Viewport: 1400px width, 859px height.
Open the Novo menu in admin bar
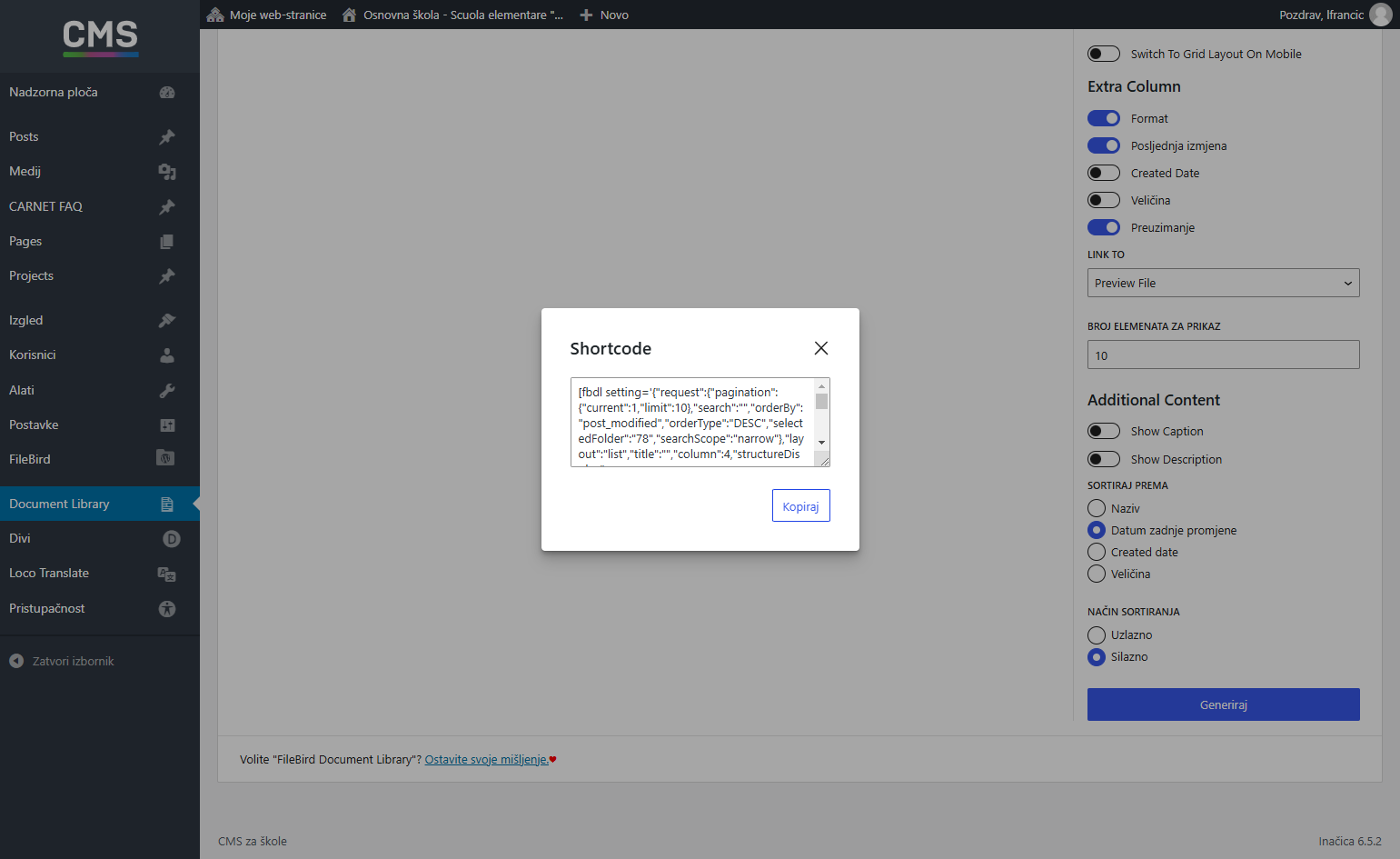click(x=604, y=15)
